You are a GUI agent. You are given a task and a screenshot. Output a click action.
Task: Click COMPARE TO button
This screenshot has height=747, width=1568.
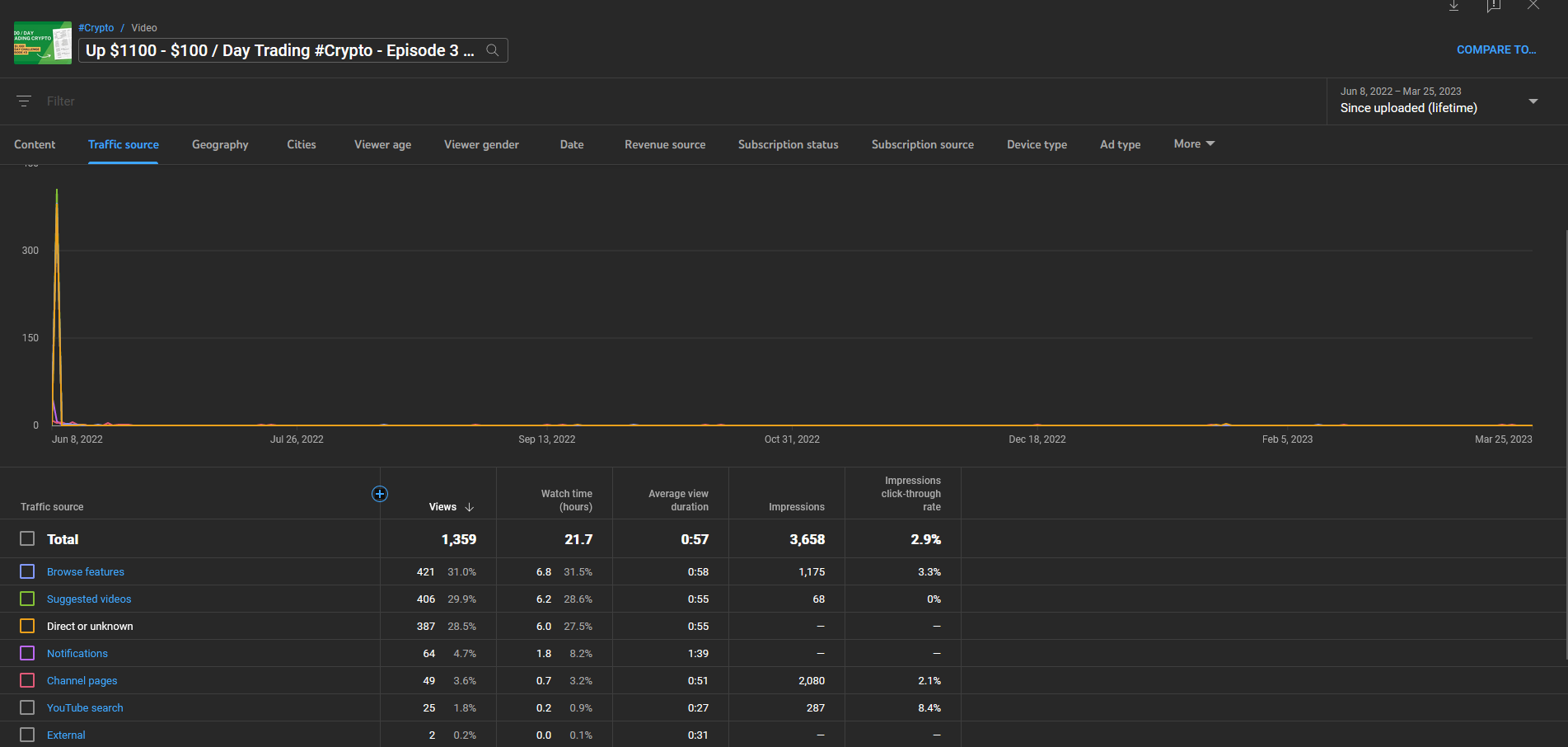pyautogui.click(x=1495, y=50)
